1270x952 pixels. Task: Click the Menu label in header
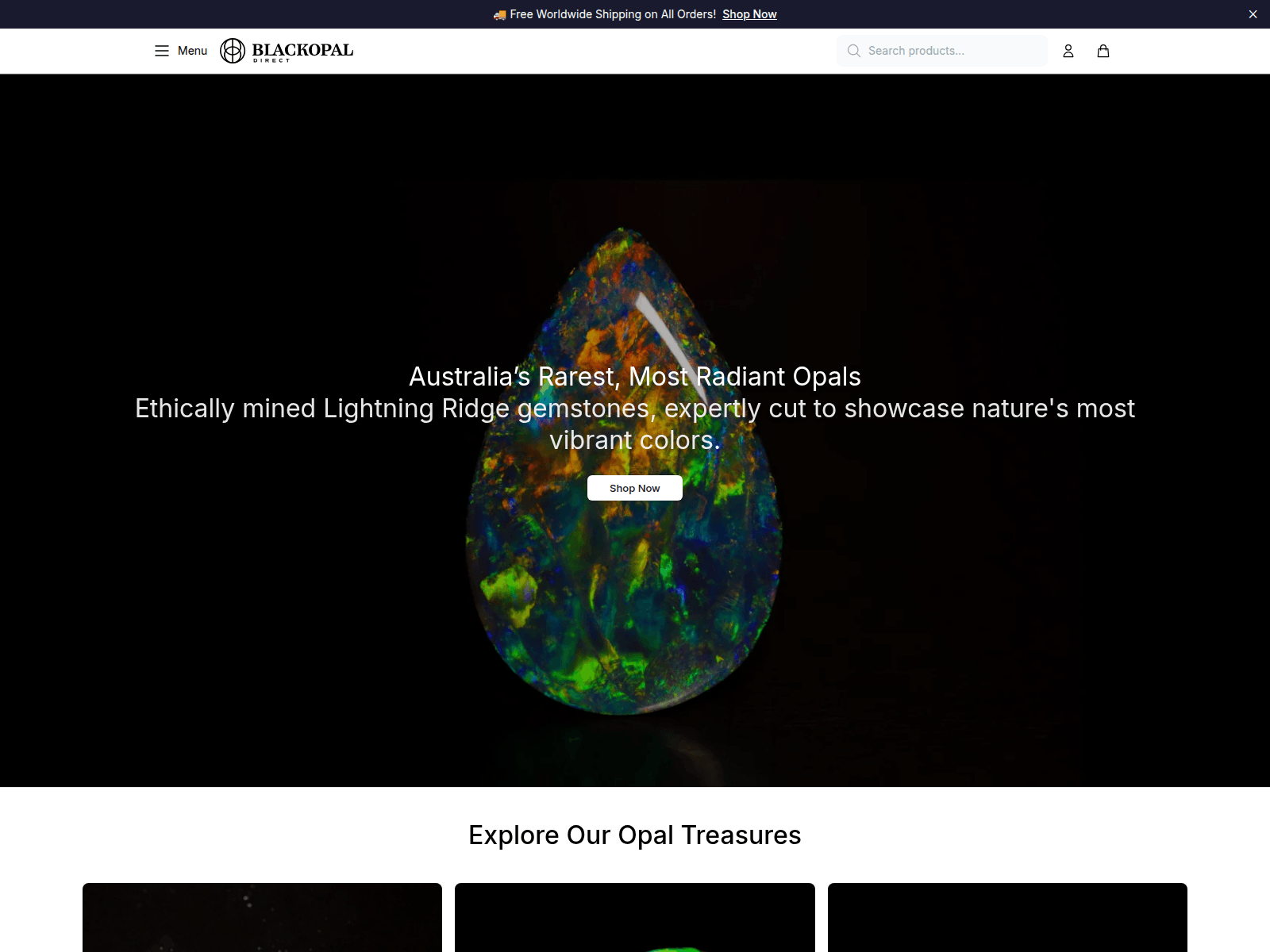[x=192, y=51]
